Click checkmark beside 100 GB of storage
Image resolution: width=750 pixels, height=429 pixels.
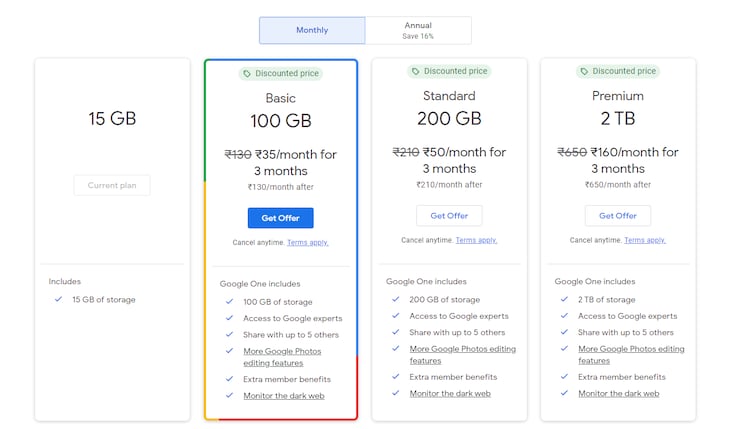click(230, 302)
